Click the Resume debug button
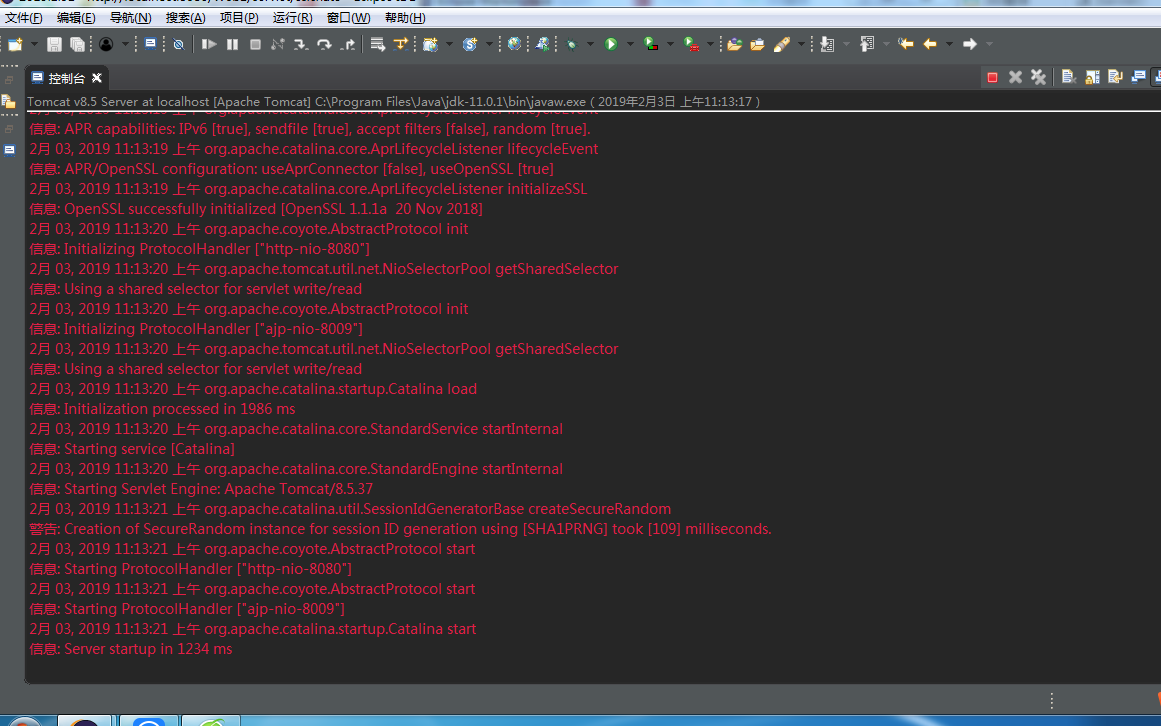This screenshot has width=1161, height=726. tap(209, 44)
